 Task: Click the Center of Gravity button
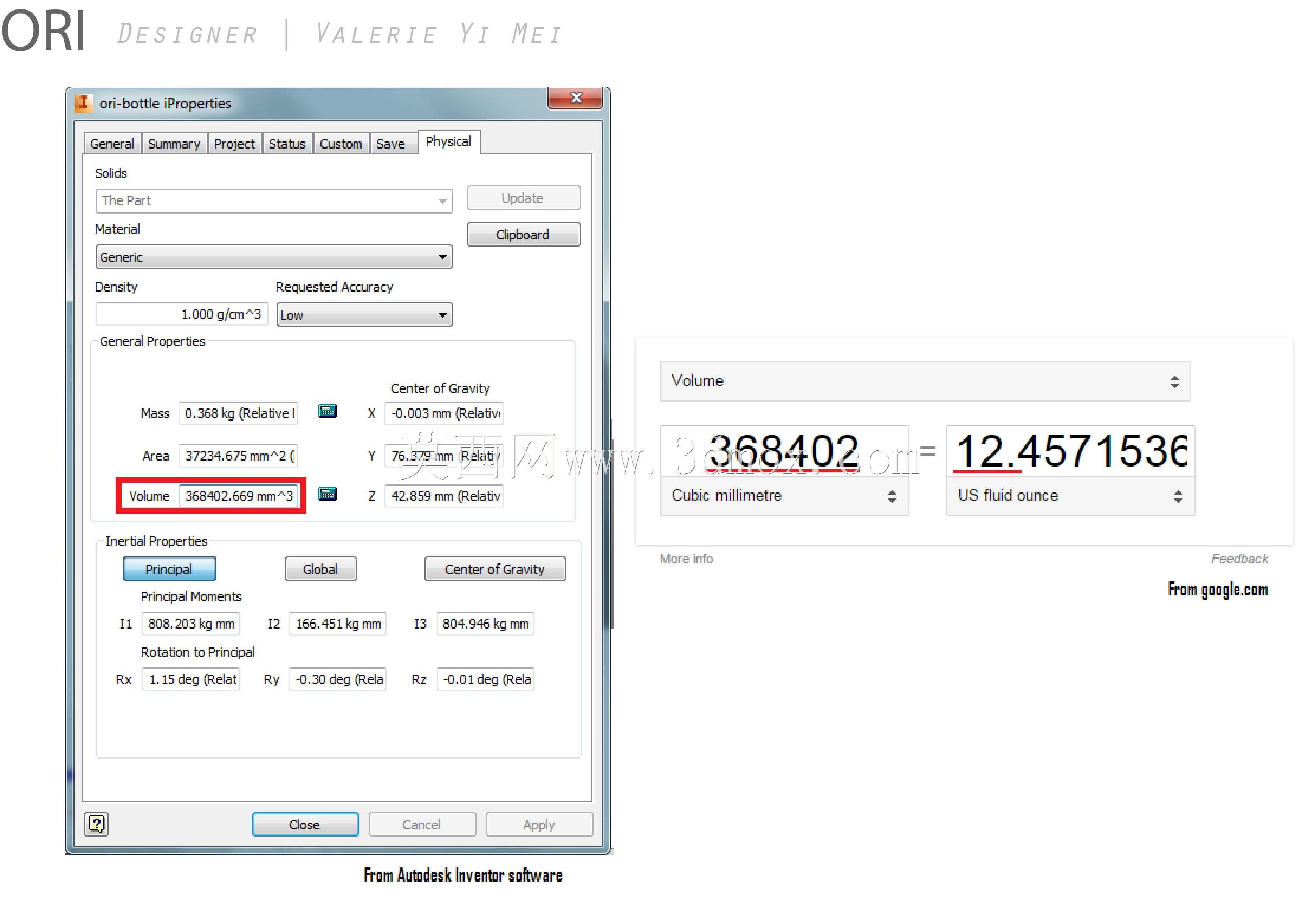click(495, 569)
